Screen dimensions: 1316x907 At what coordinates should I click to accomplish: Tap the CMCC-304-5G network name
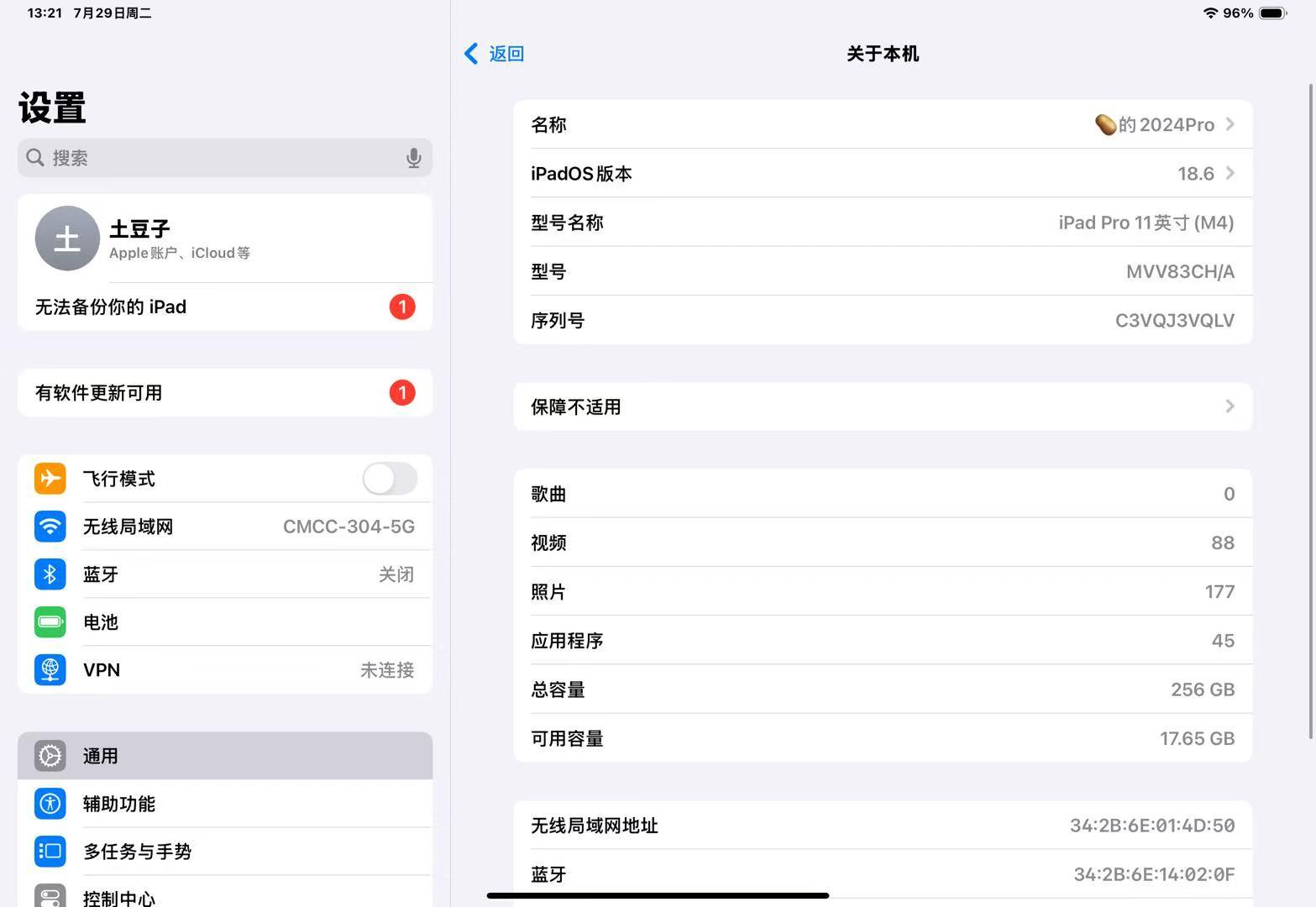[349, 527]
